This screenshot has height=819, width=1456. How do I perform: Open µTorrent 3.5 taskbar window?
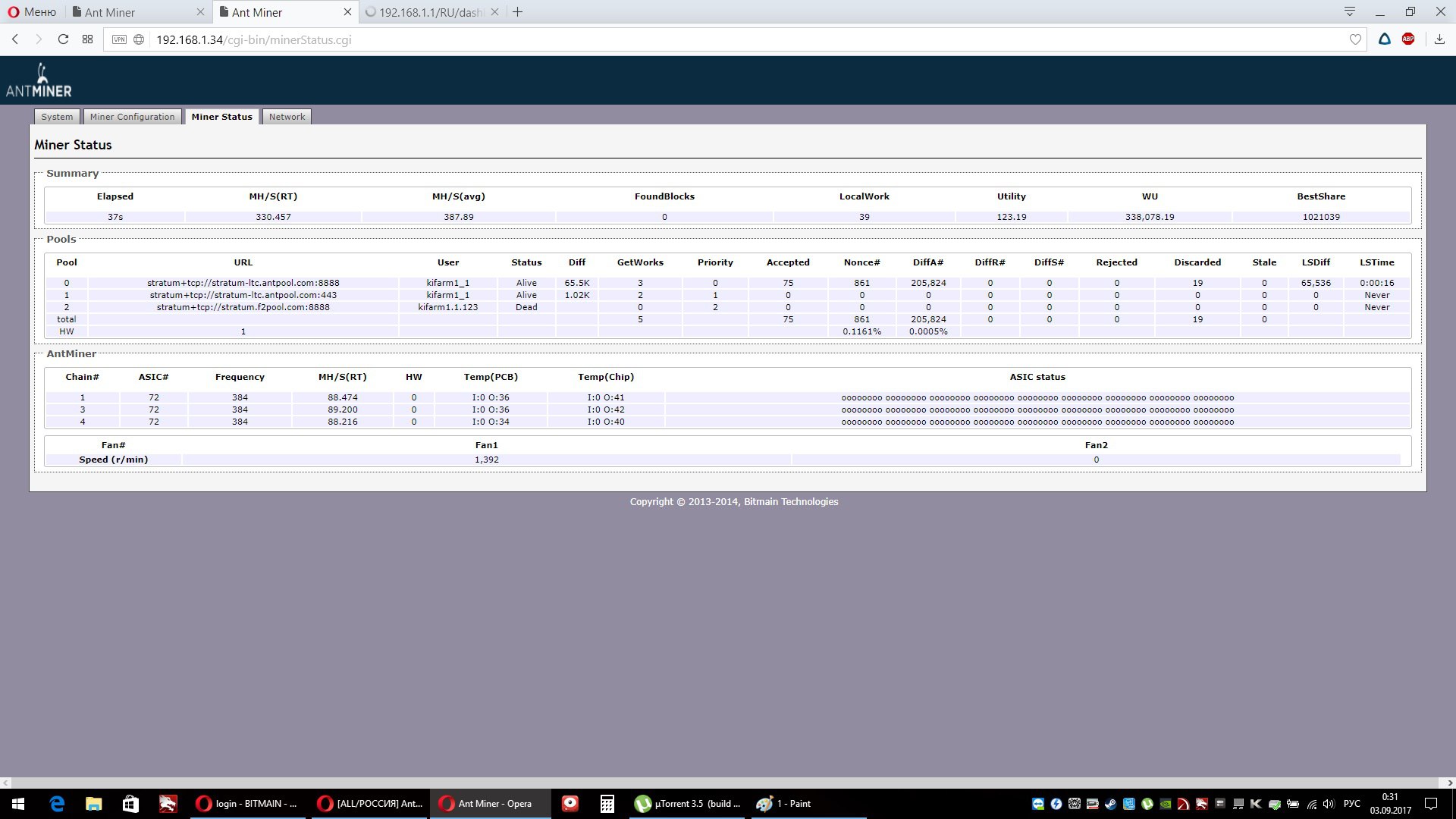[689, 804]
